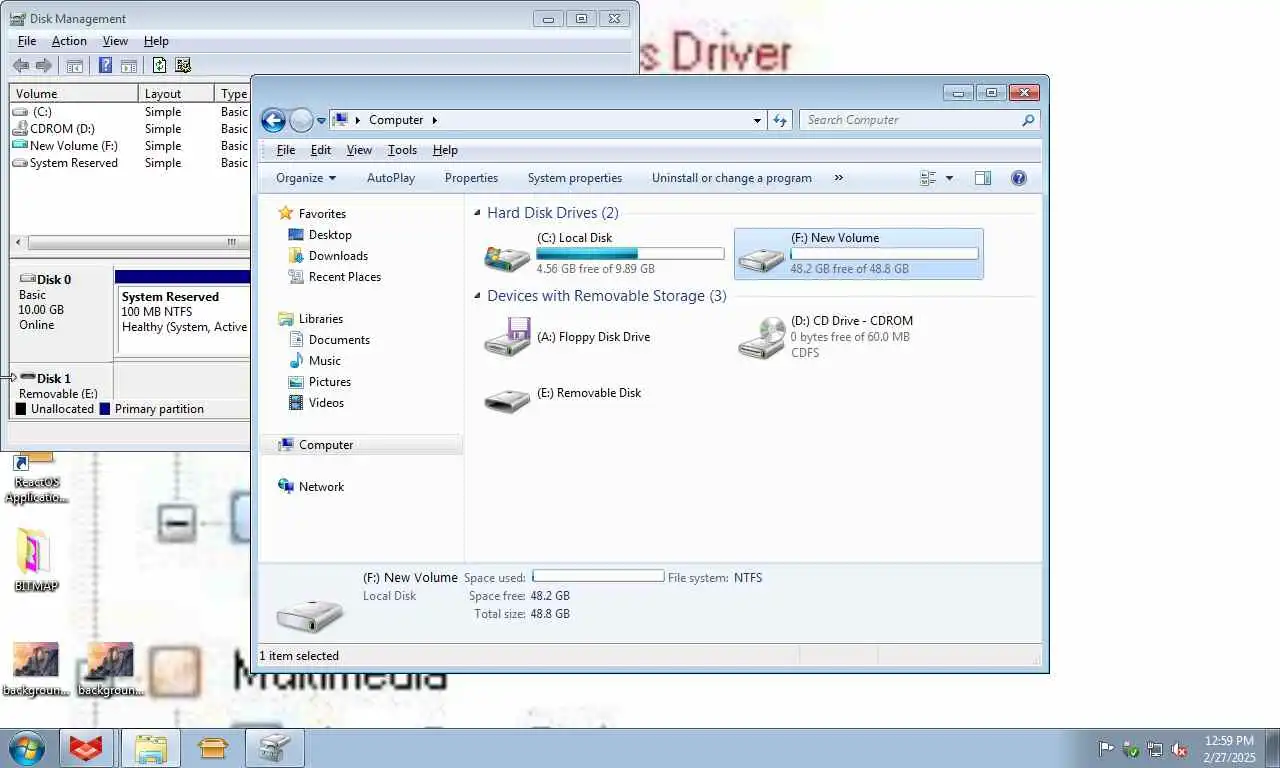Click Space used bar in details pane

coord(598,576)
